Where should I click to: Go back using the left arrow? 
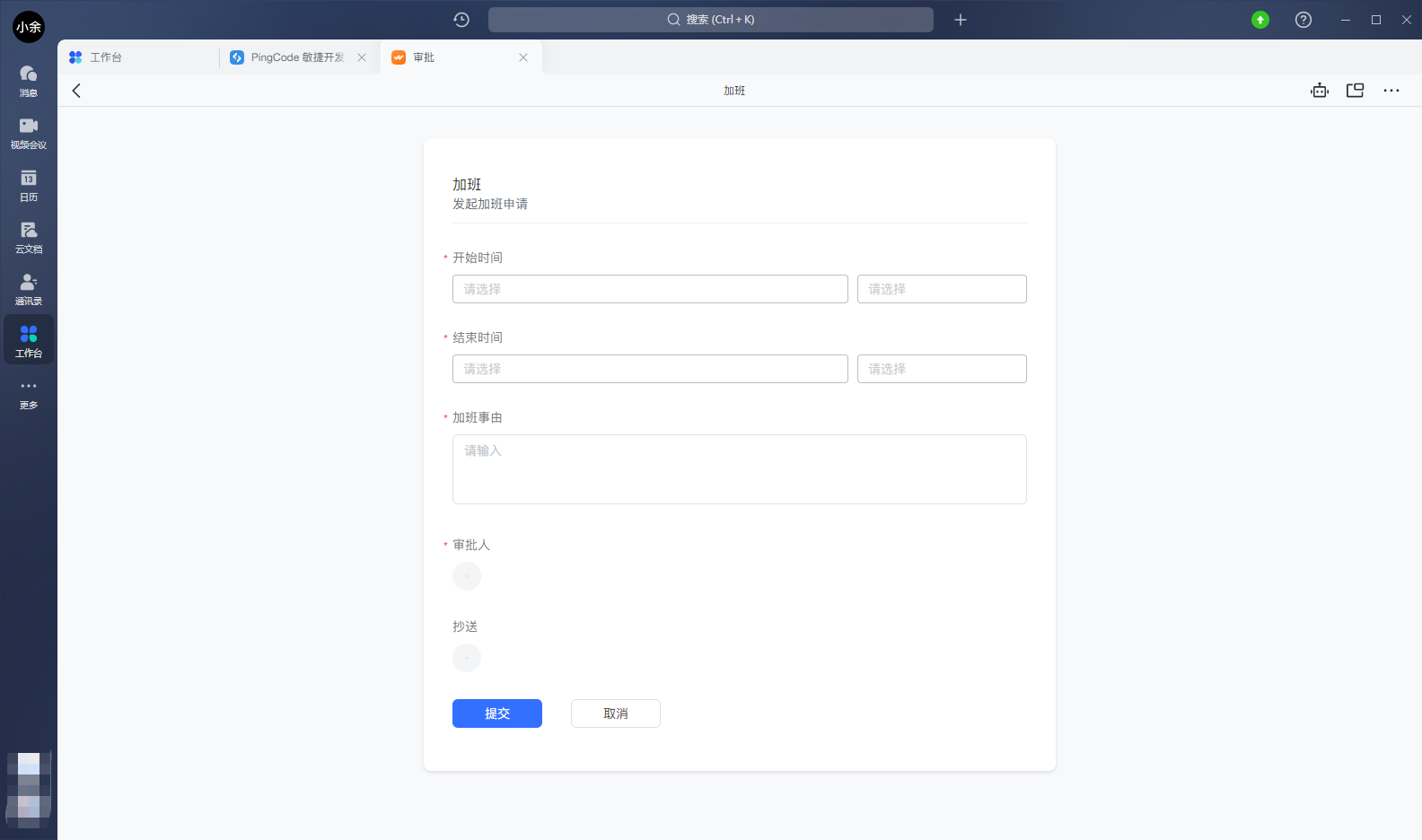(76, 91)
